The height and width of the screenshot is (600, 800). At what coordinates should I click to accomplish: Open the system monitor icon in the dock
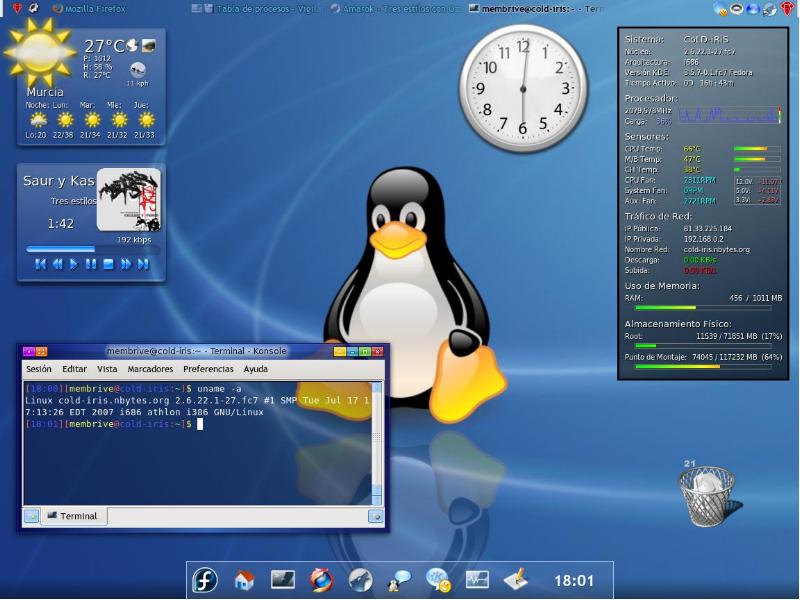tap(477, 580)
